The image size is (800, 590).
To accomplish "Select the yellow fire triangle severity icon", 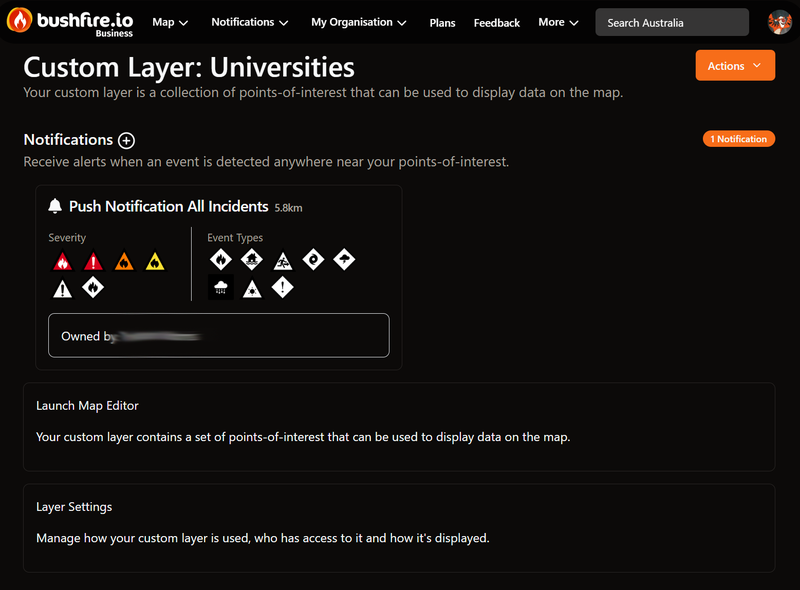I will pyautogui.click(x=155, y=261).
